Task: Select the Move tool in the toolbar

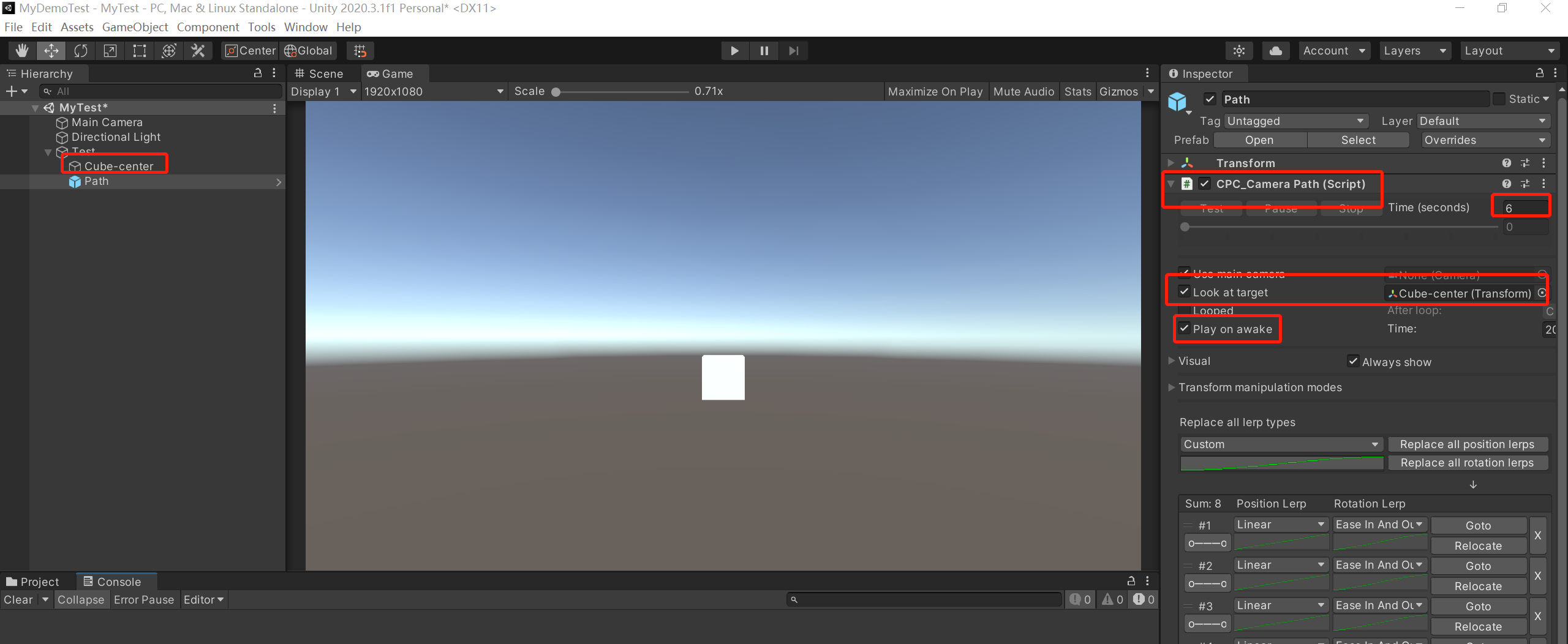Action: pos(51,50)
